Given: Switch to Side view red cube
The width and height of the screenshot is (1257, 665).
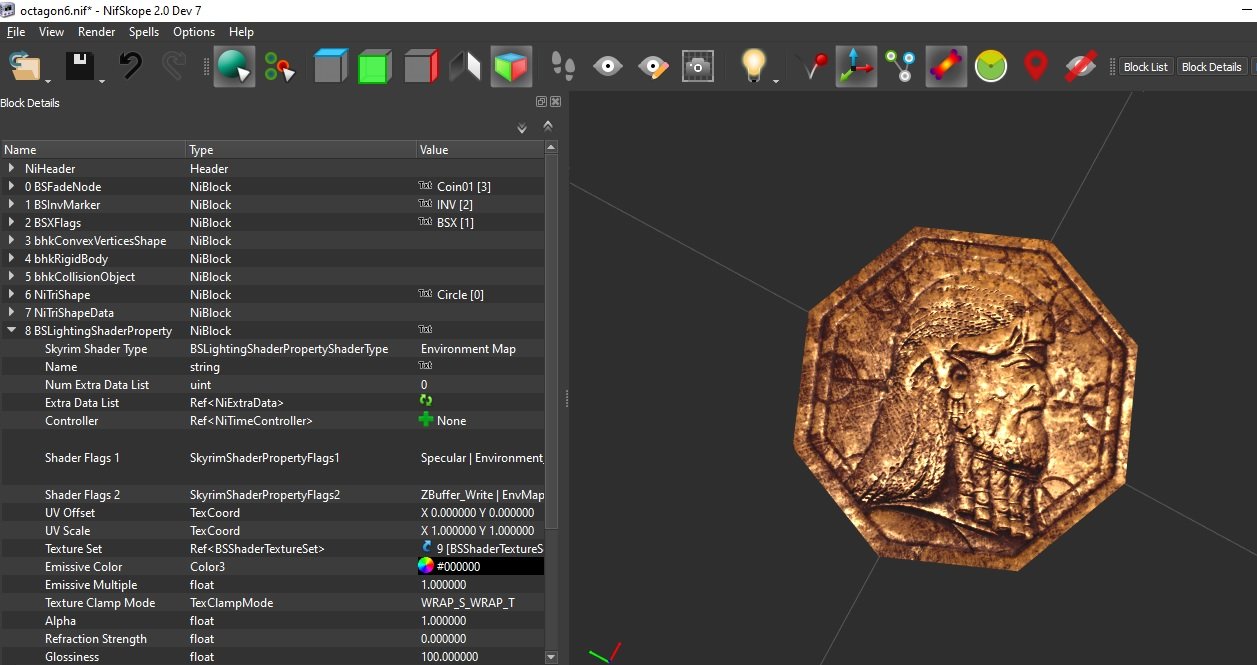Looking at the screenshot, I should 421,67.
